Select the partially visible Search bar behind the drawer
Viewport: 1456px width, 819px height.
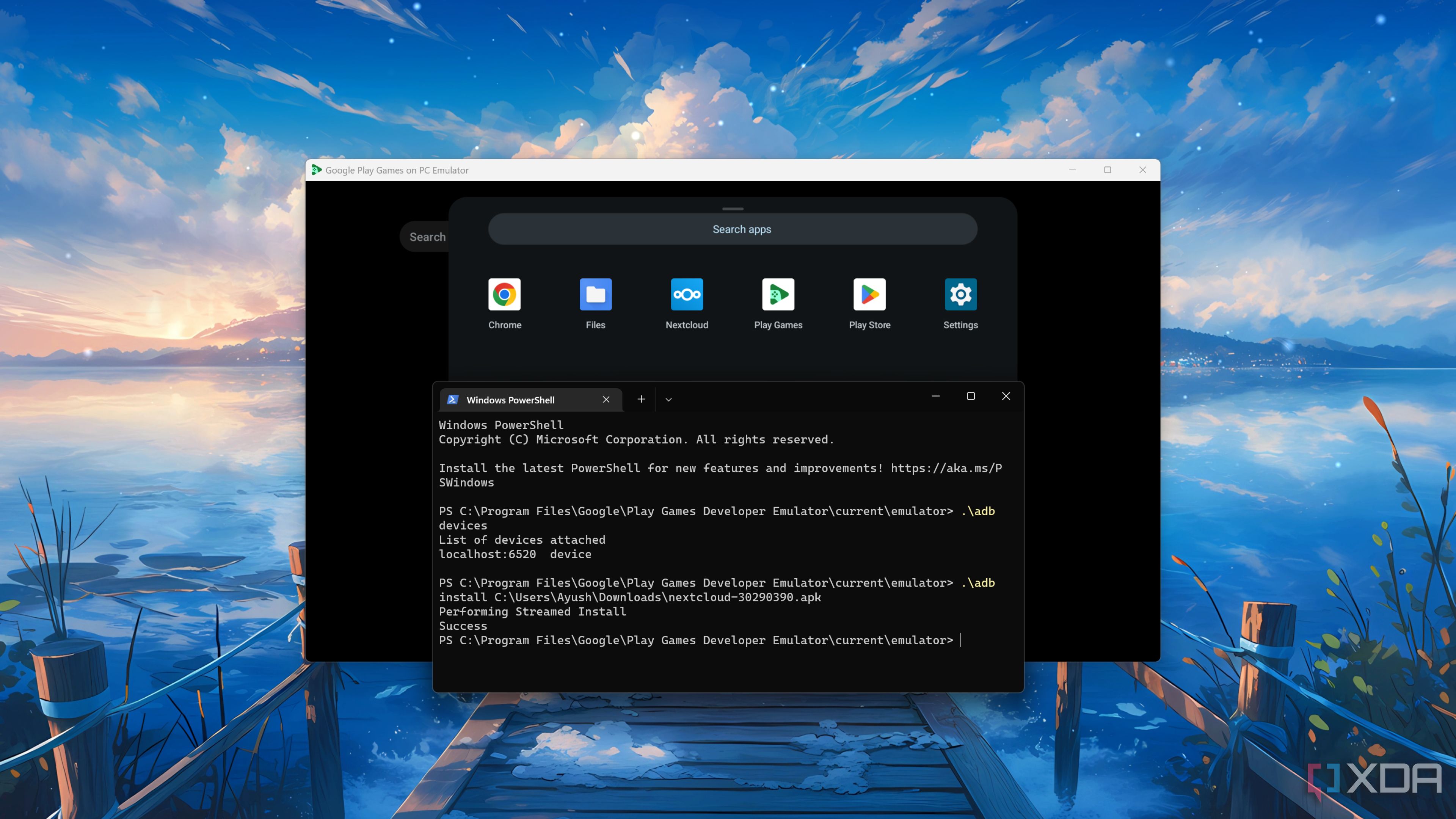428,236
